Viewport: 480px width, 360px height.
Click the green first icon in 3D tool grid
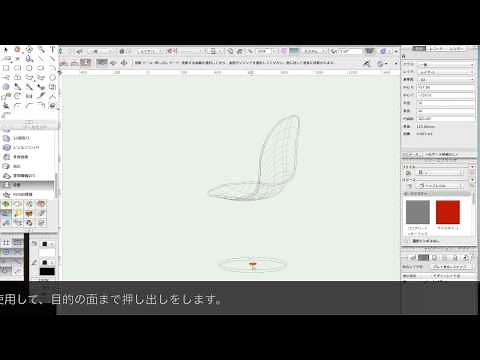click(x=6, y=204)
